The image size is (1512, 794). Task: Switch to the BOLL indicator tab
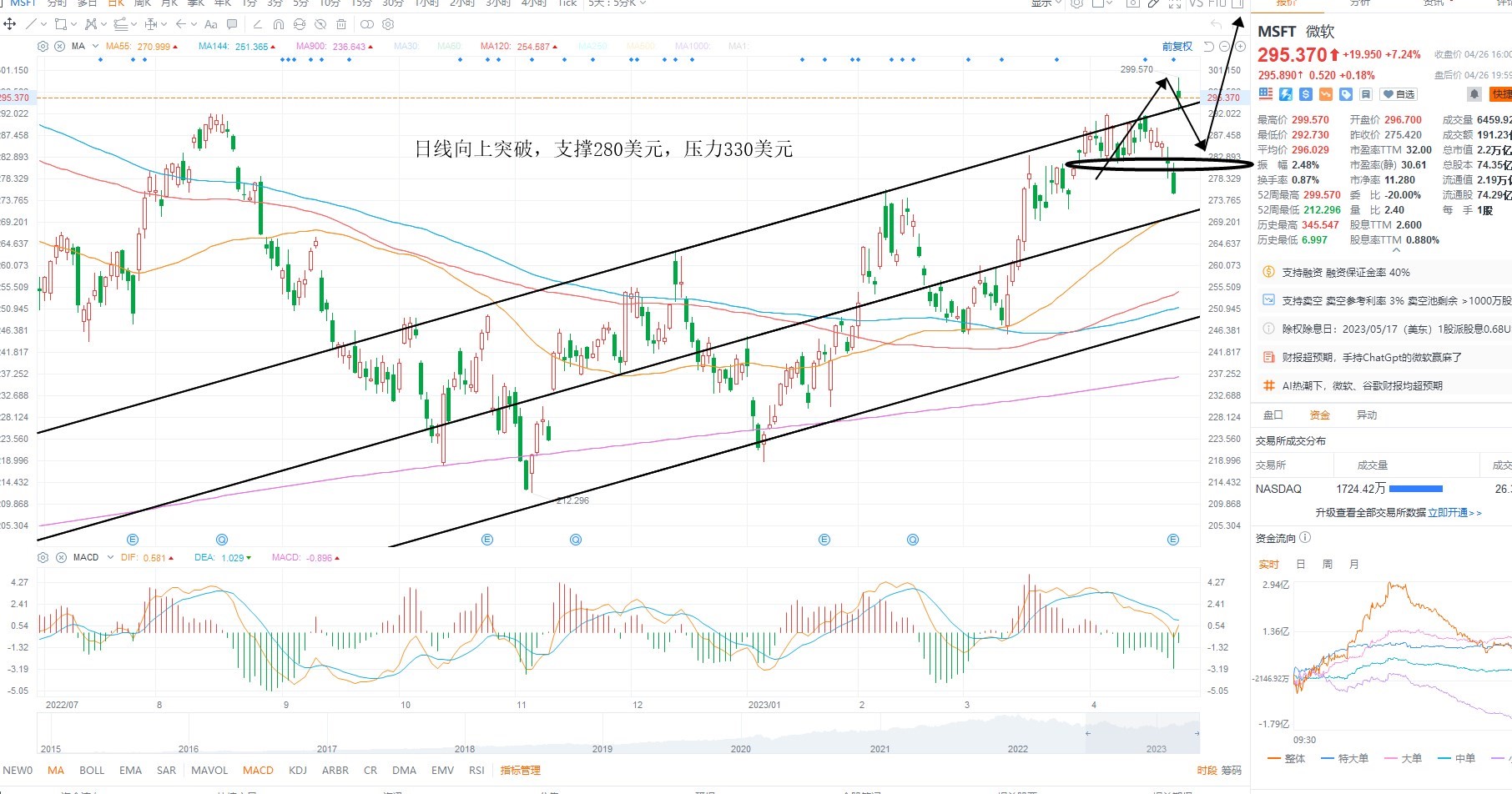[92, 771]
